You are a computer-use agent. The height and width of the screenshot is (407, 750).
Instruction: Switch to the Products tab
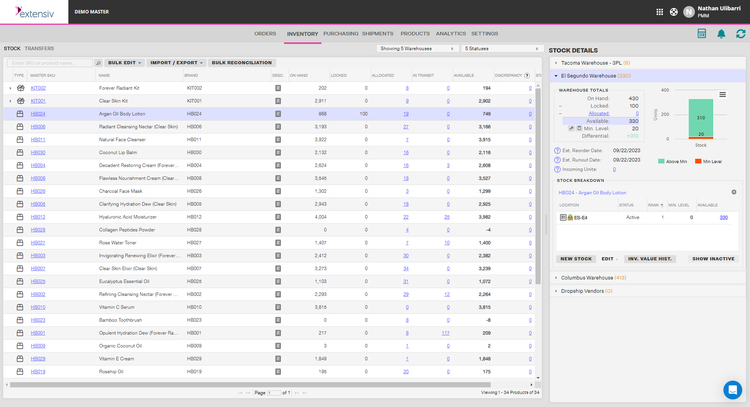point(415,33)
